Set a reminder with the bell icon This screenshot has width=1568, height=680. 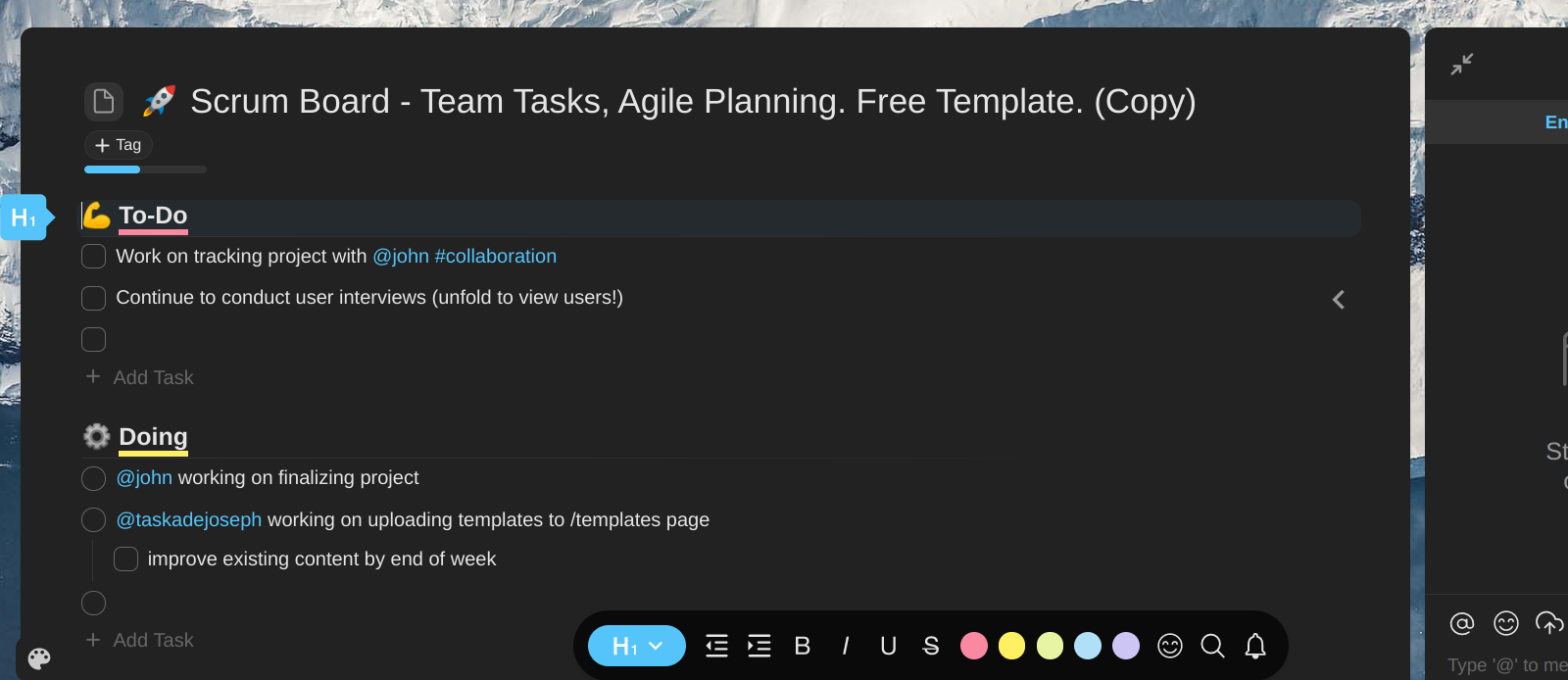[1255, 646]
